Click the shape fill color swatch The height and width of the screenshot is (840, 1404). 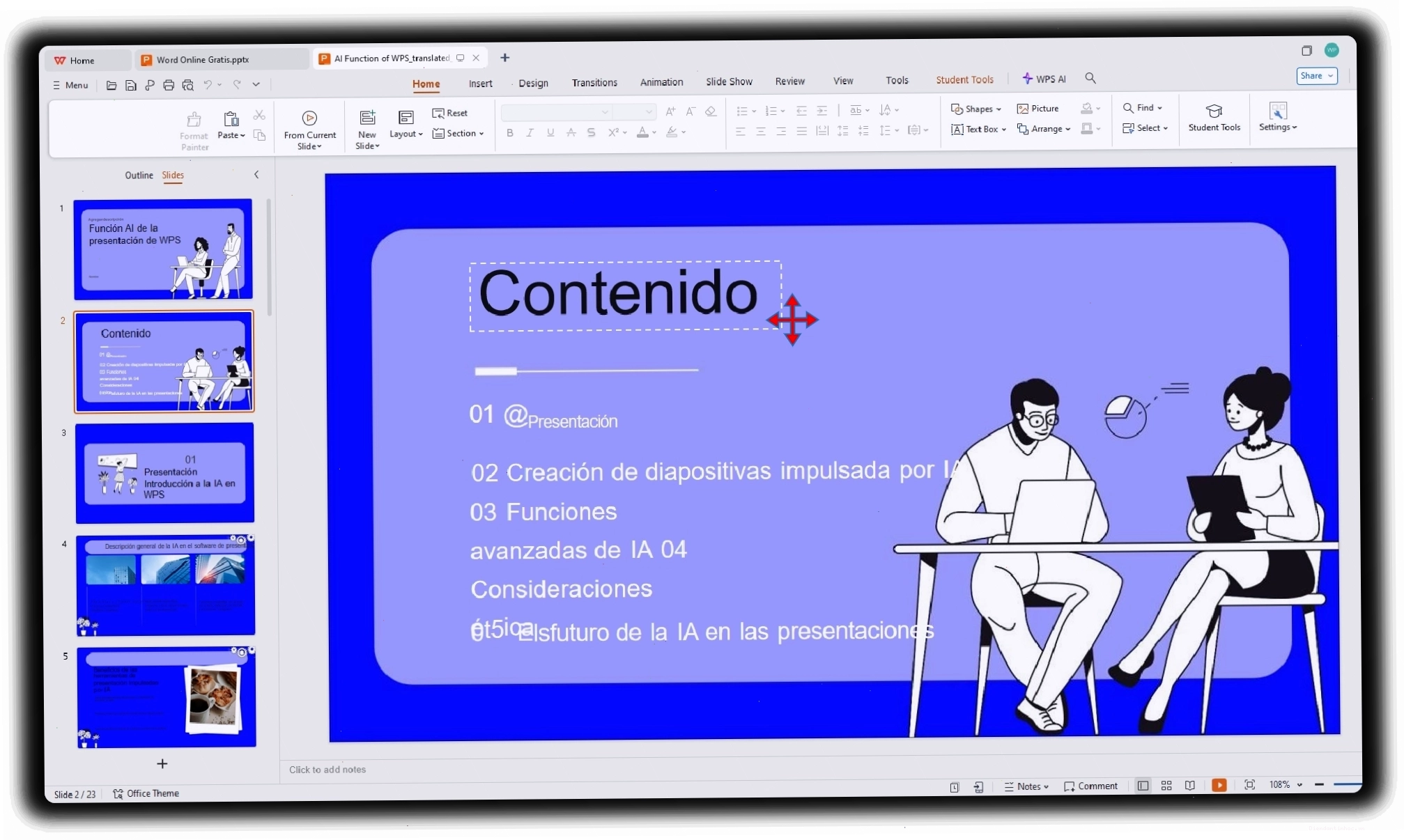pos(1086,108)
